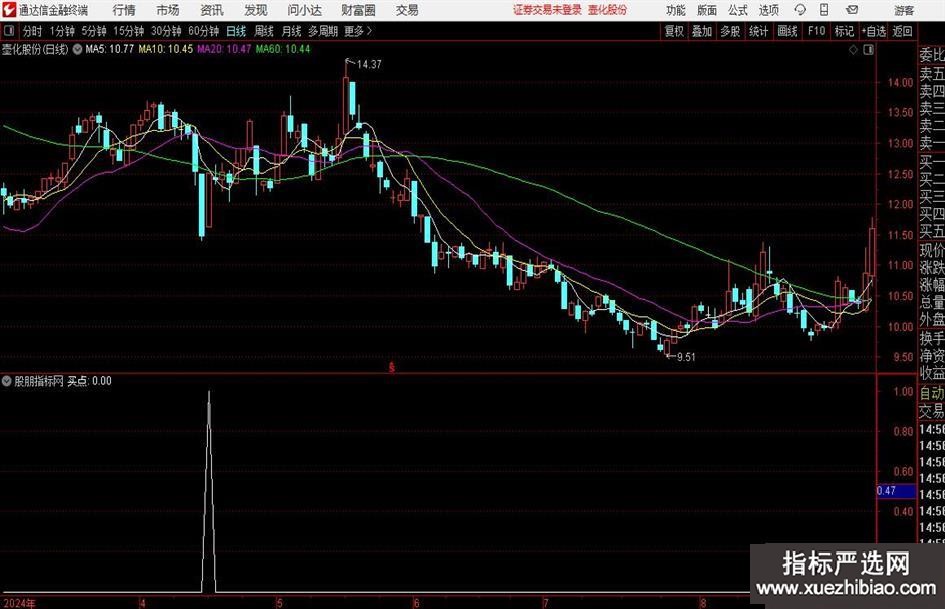Click the 14.37 high price label
Viewport: 945px width, 609px height.
click(369, 64)
